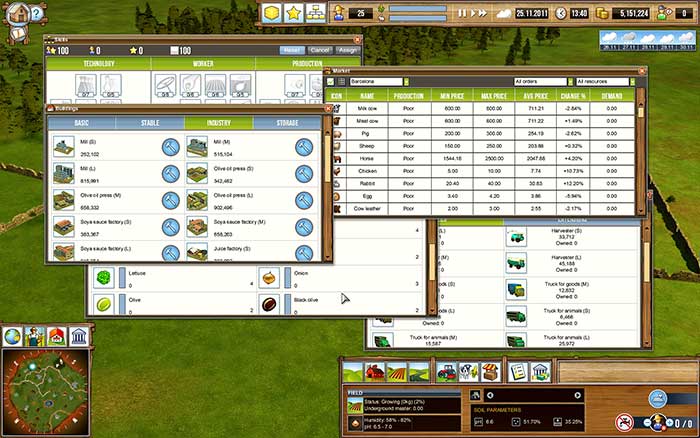
Task: Click build button for Mill (S) 252,102
Action: coord(171,147)
